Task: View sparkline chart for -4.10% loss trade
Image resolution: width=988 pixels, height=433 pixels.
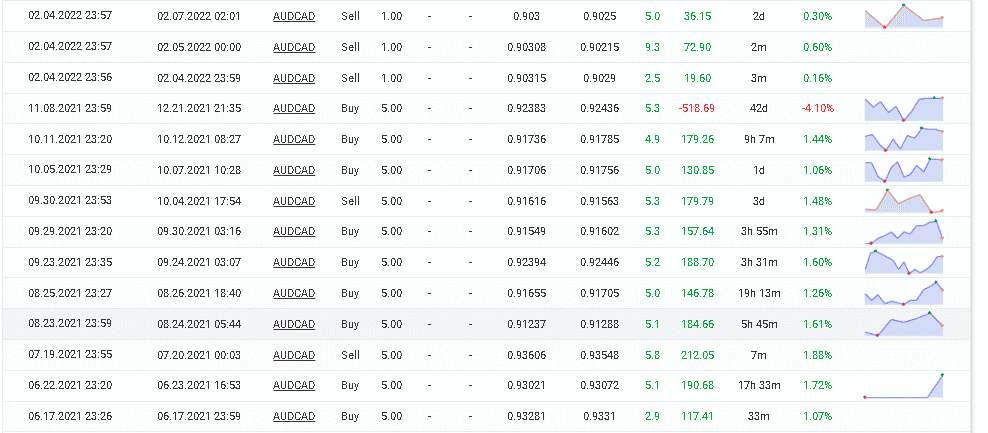Action: (x=904, y=108)
